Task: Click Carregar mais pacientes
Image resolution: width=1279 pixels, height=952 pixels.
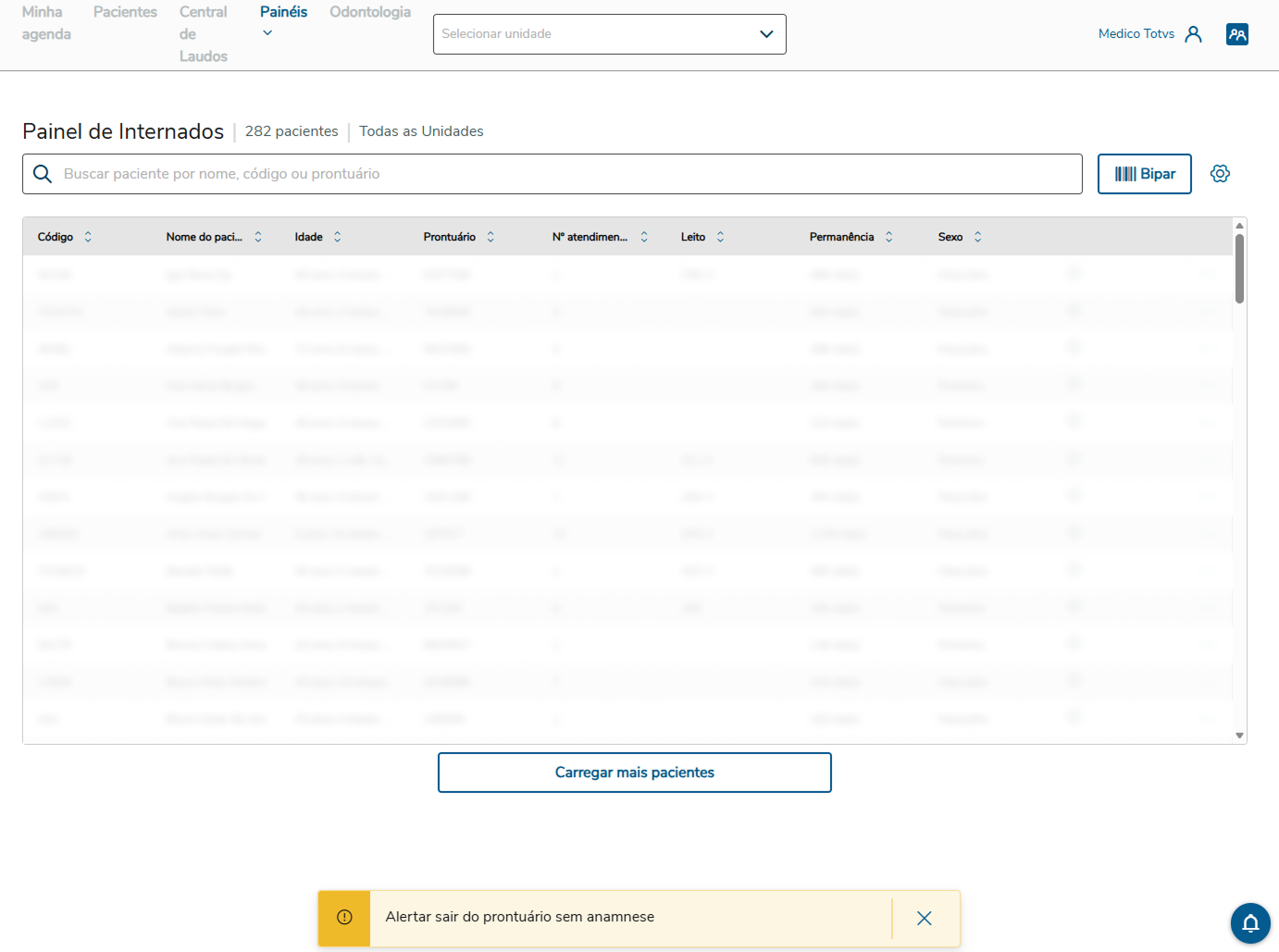Action: (x=635, y=773)
